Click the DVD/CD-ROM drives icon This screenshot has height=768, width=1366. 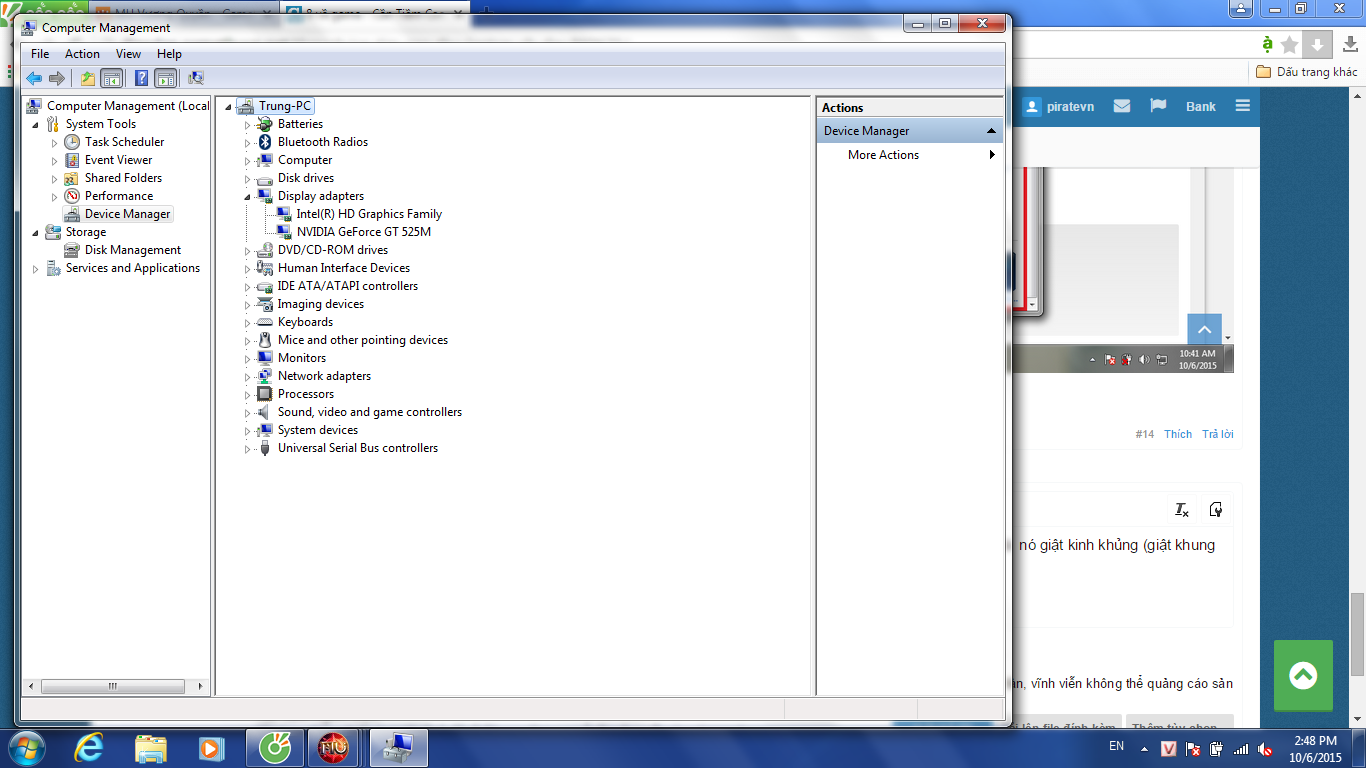point(265,250)
